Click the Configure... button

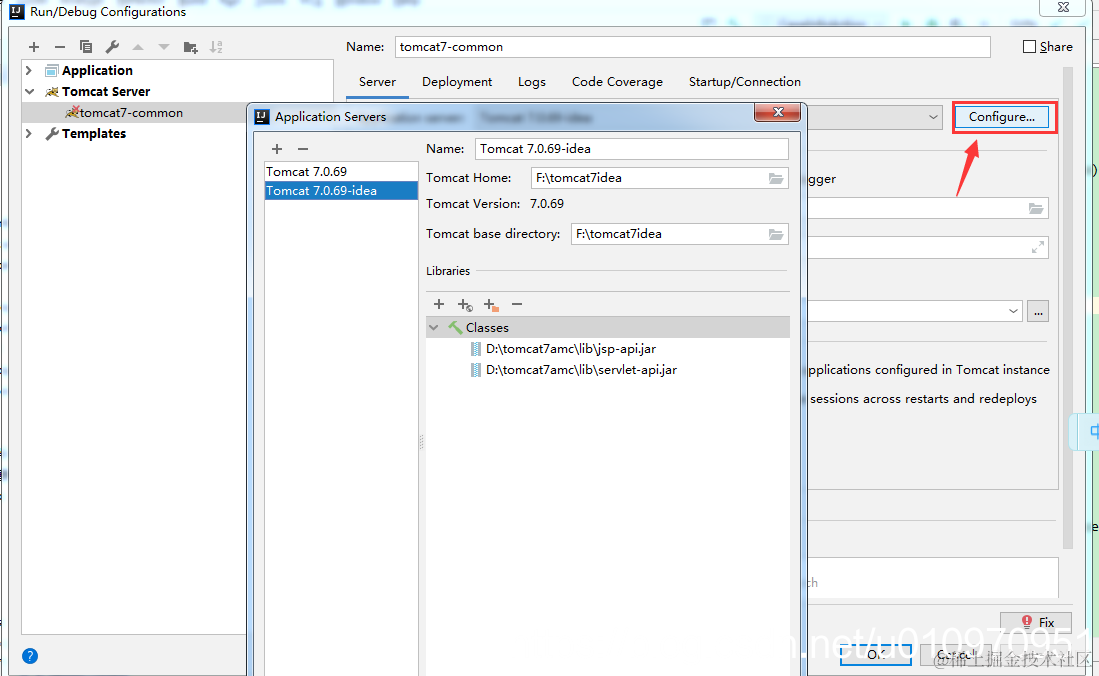tap(1002, 117)
